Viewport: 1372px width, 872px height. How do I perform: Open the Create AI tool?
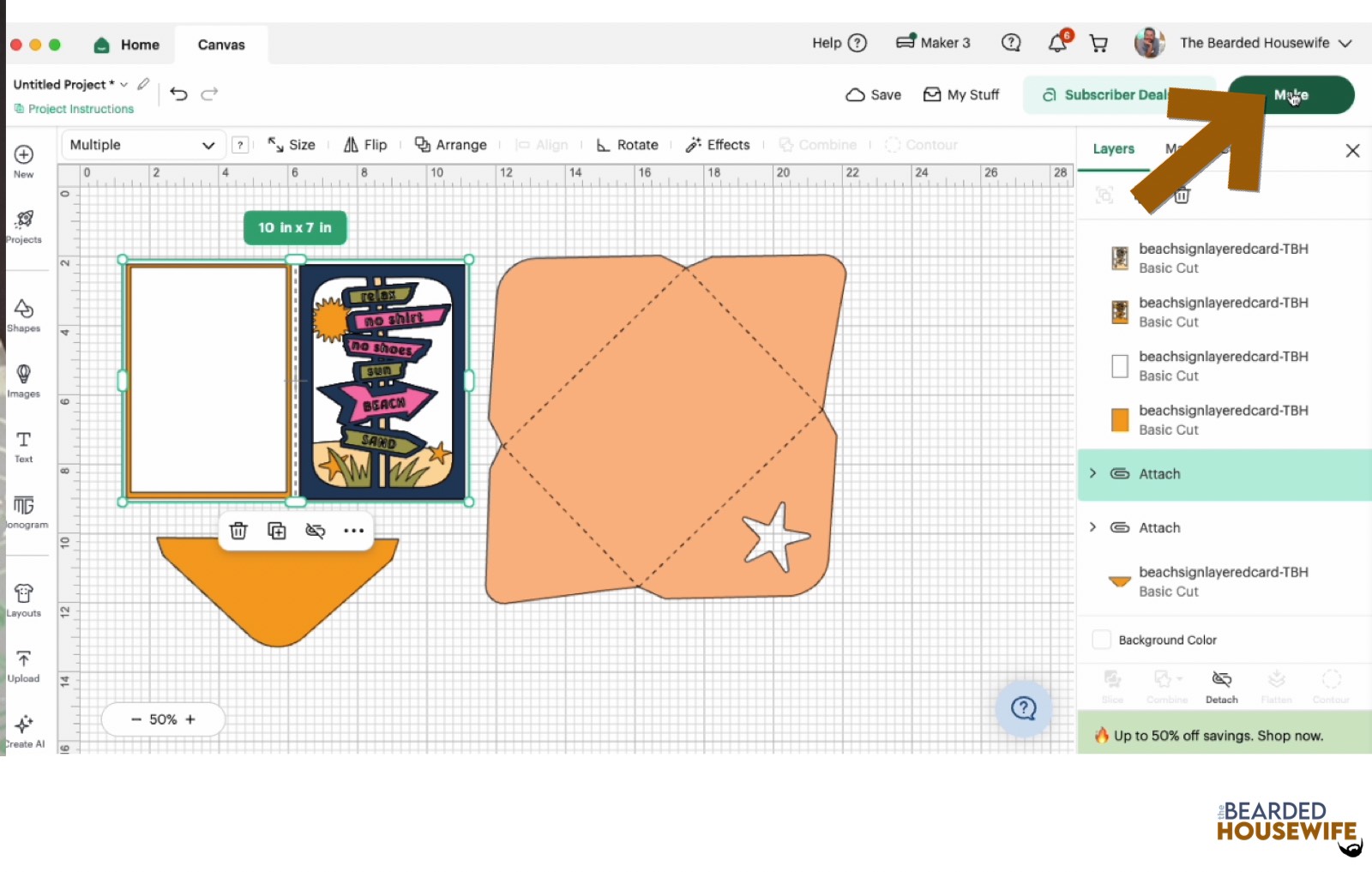coord(24,731)
